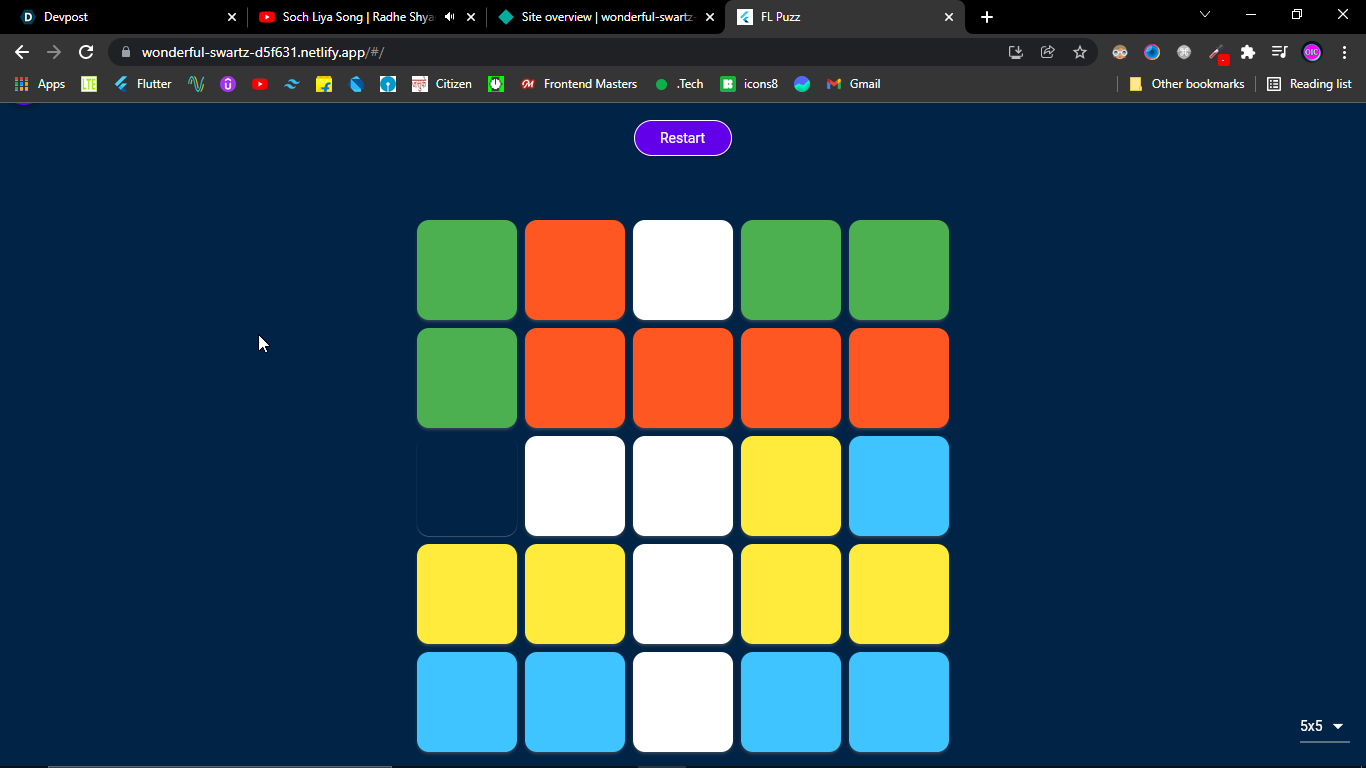1366x768 pixels.
Task: Open the Flutter bookmark
Action: [143, 84]
